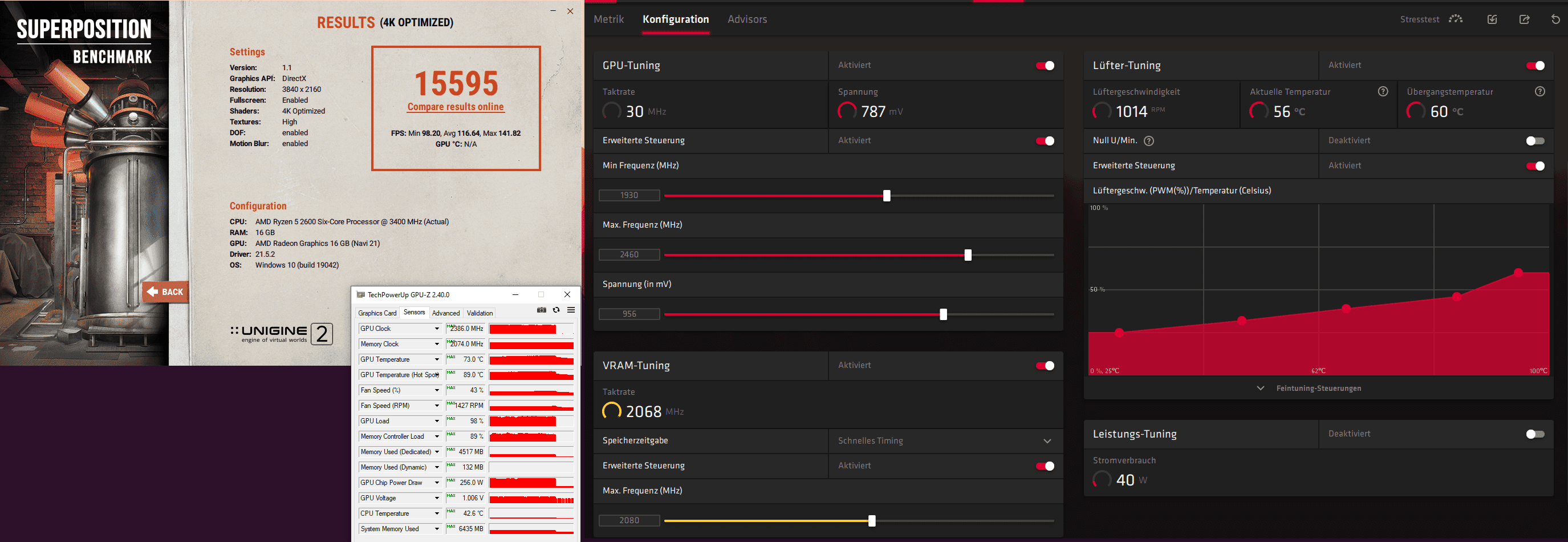Open the Fan Speed (%) sensor dropdown
1568x542 pixels.
[x=436, y=390]
